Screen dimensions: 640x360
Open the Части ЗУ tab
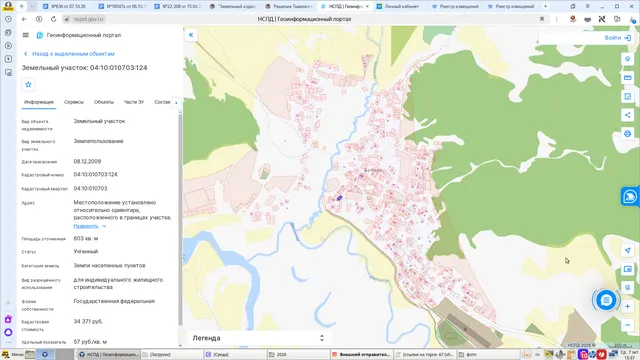point(134,102)
